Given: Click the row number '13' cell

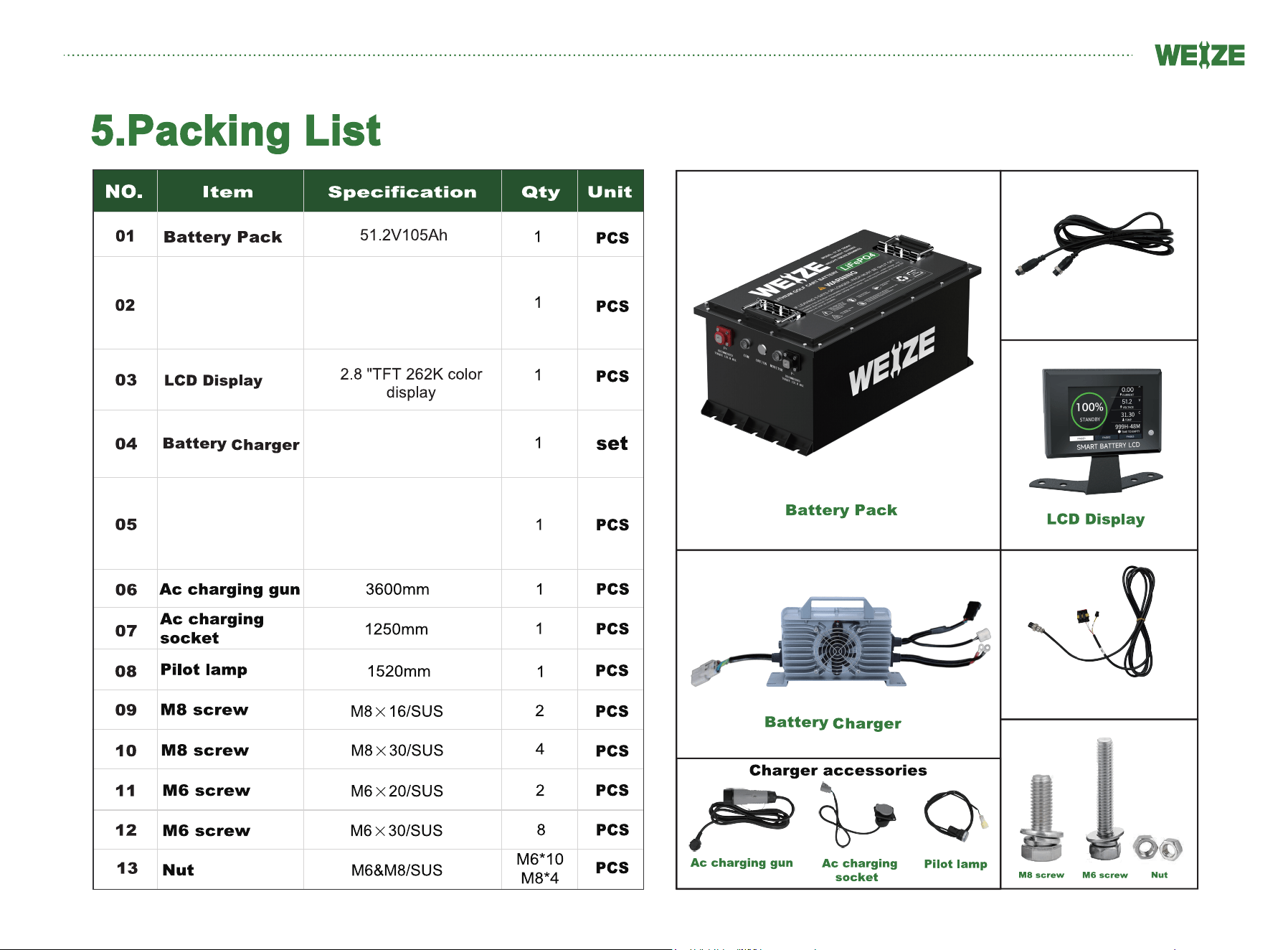Looking at the screenshot, I should tap(127, 868).
